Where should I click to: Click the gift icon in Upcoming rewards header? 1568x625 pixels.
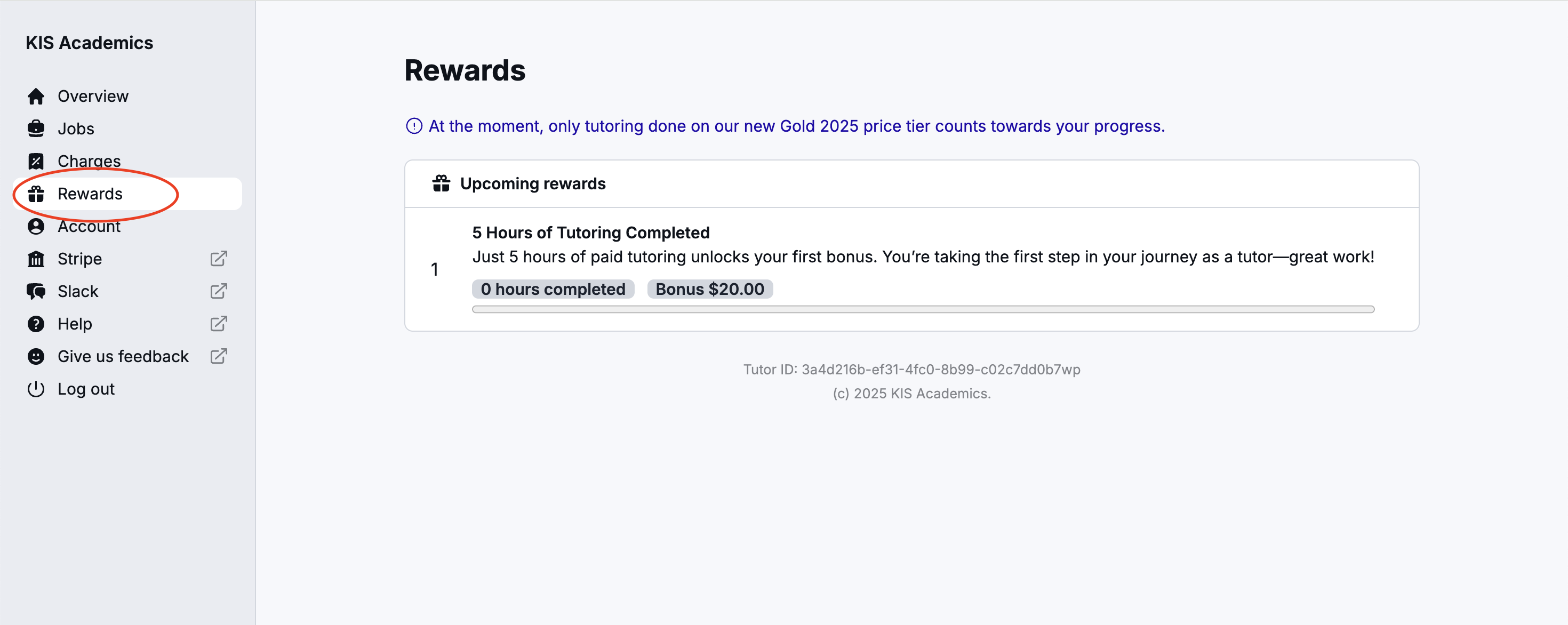(440, 182)
